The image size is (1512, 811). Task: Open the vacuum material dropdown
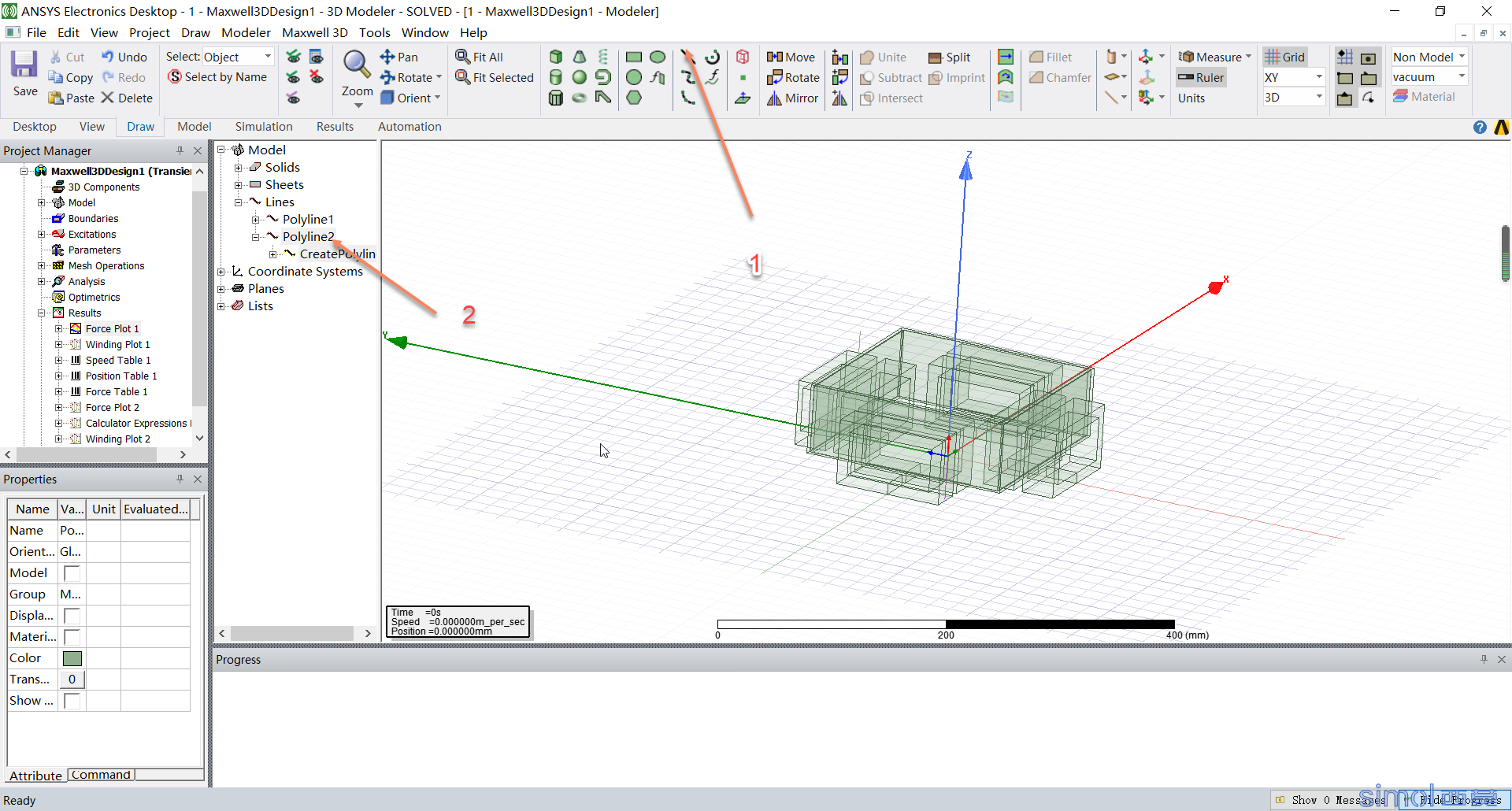point(1462,77)
